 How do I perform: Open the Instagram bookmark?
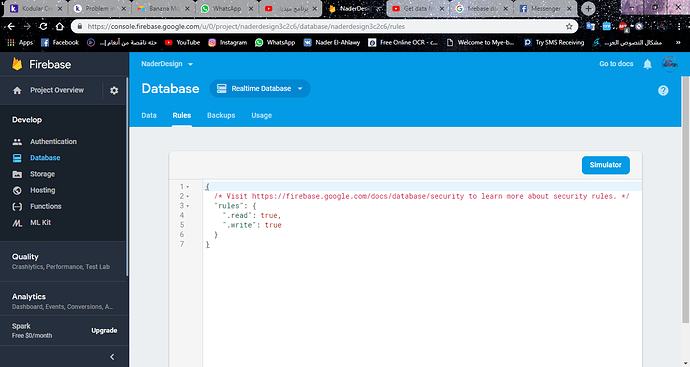click(x=228, y=42)
